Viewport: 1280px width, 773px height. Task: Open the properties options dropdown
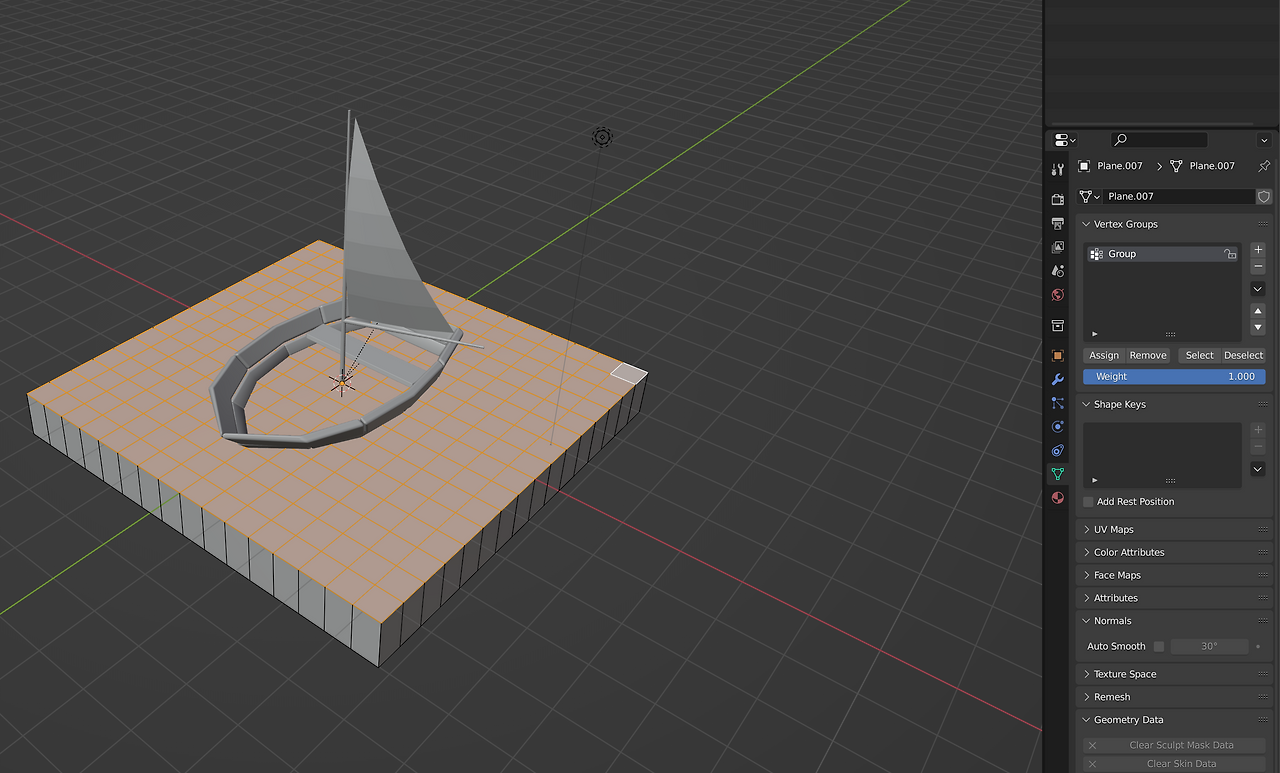[1264, 140]
